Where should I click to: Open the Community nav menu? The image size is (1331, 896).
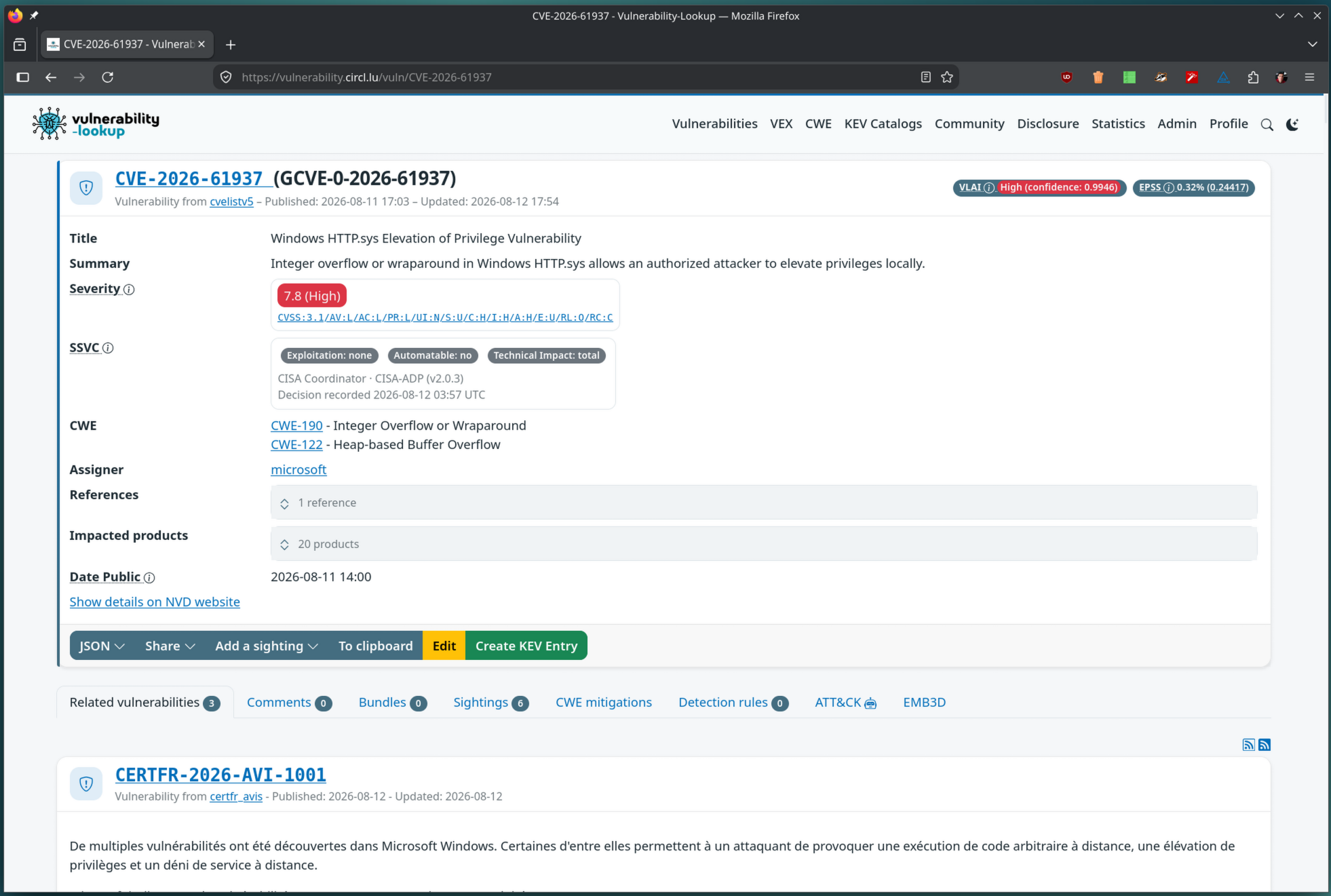click(969, 124)
